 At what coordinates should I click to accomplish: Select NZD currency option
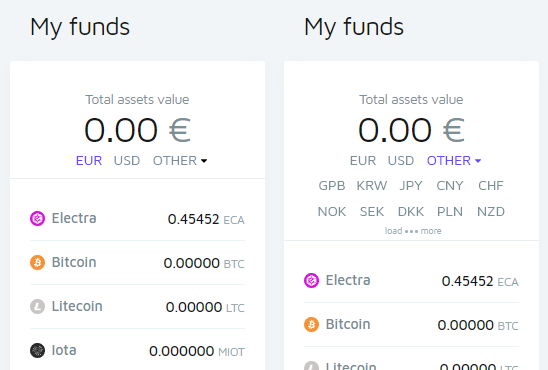click(491, 212)
